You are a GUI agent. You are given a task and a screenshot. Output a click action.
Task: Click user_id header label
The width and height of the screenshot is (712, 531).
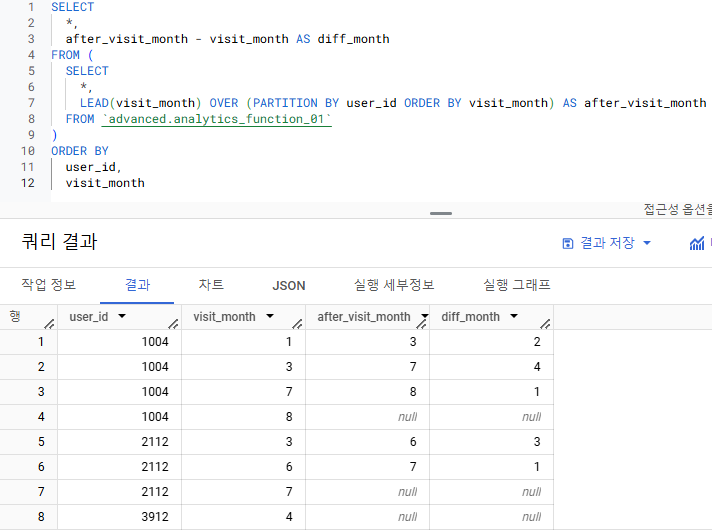[x=89, y=317]
